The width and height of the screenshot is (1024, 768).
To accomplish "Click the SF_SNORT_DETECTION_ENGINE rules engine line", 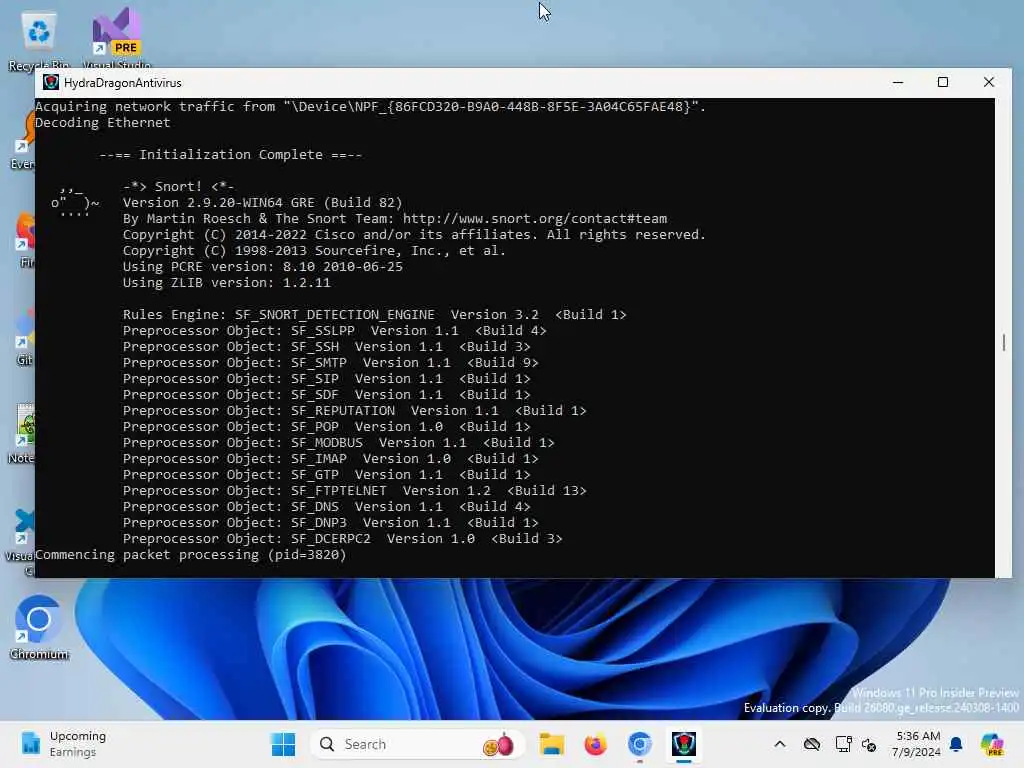I will pyautogui.click(x=375, y=315).
